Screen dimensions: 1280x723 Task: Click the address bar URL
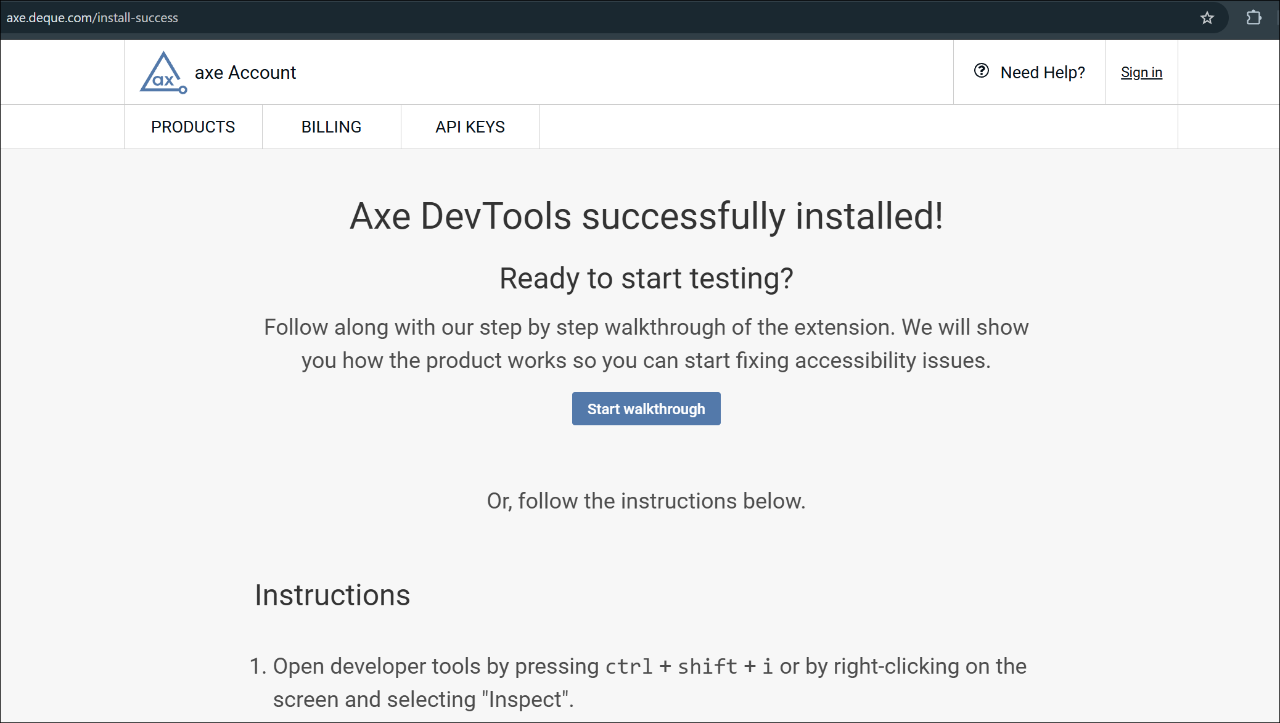(93, 17)
